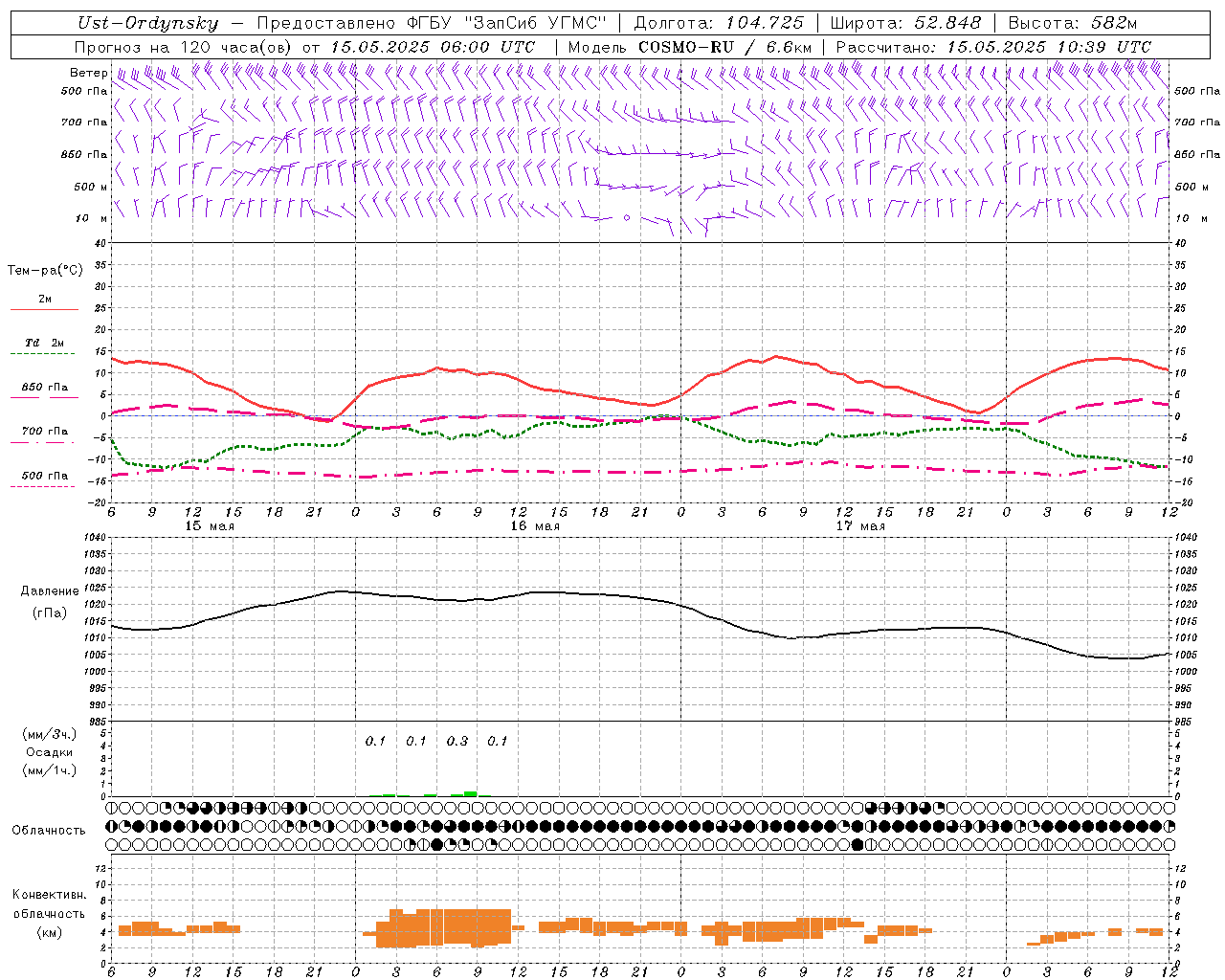The width and height of the screenshot is (1225, 980).
Task: Click the Давление pressure panel label
Action: pyautogui.click(x=50, y=591)
